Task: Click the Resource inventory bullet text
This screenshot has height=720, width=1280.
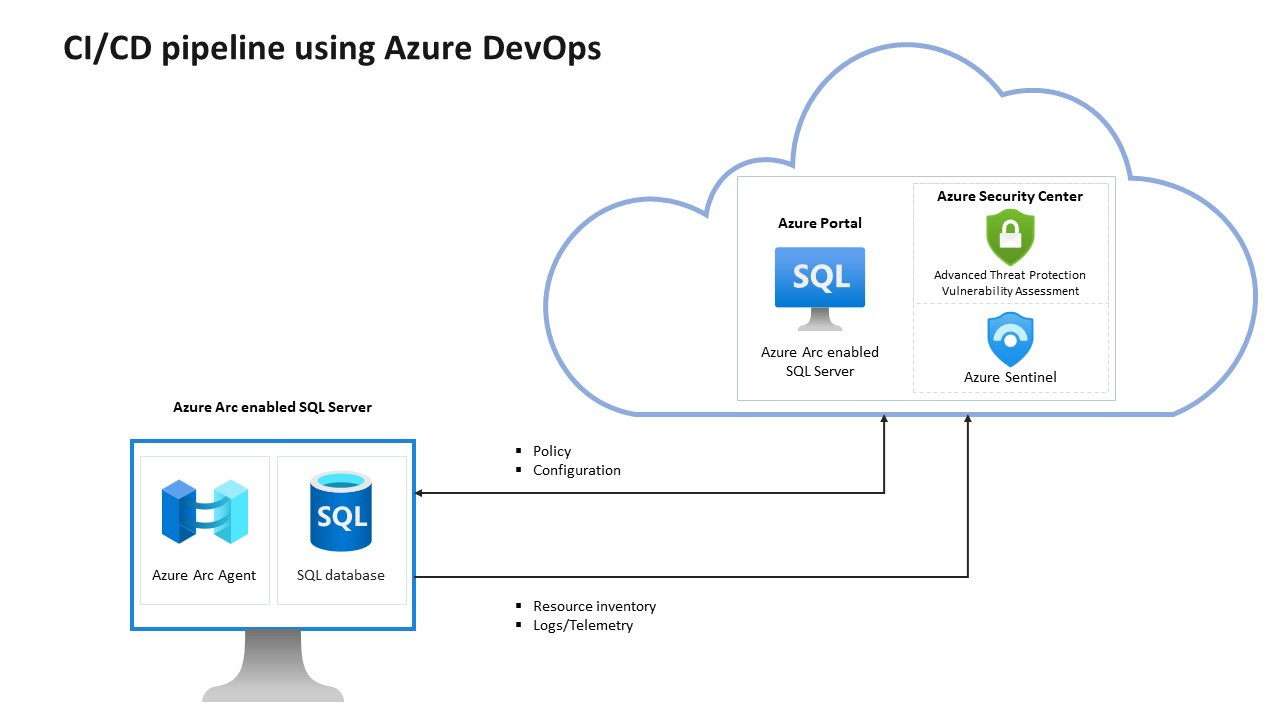Action: [x=595, y=606]
